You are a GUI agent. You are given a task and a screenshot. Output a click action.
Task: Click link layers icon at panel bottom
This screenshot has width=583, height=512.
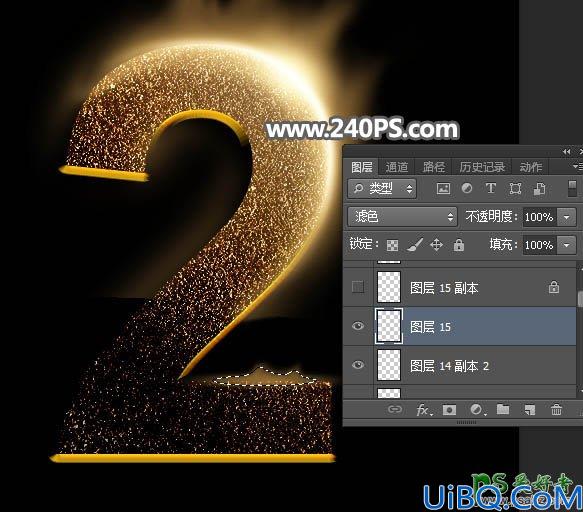[394, 410]
